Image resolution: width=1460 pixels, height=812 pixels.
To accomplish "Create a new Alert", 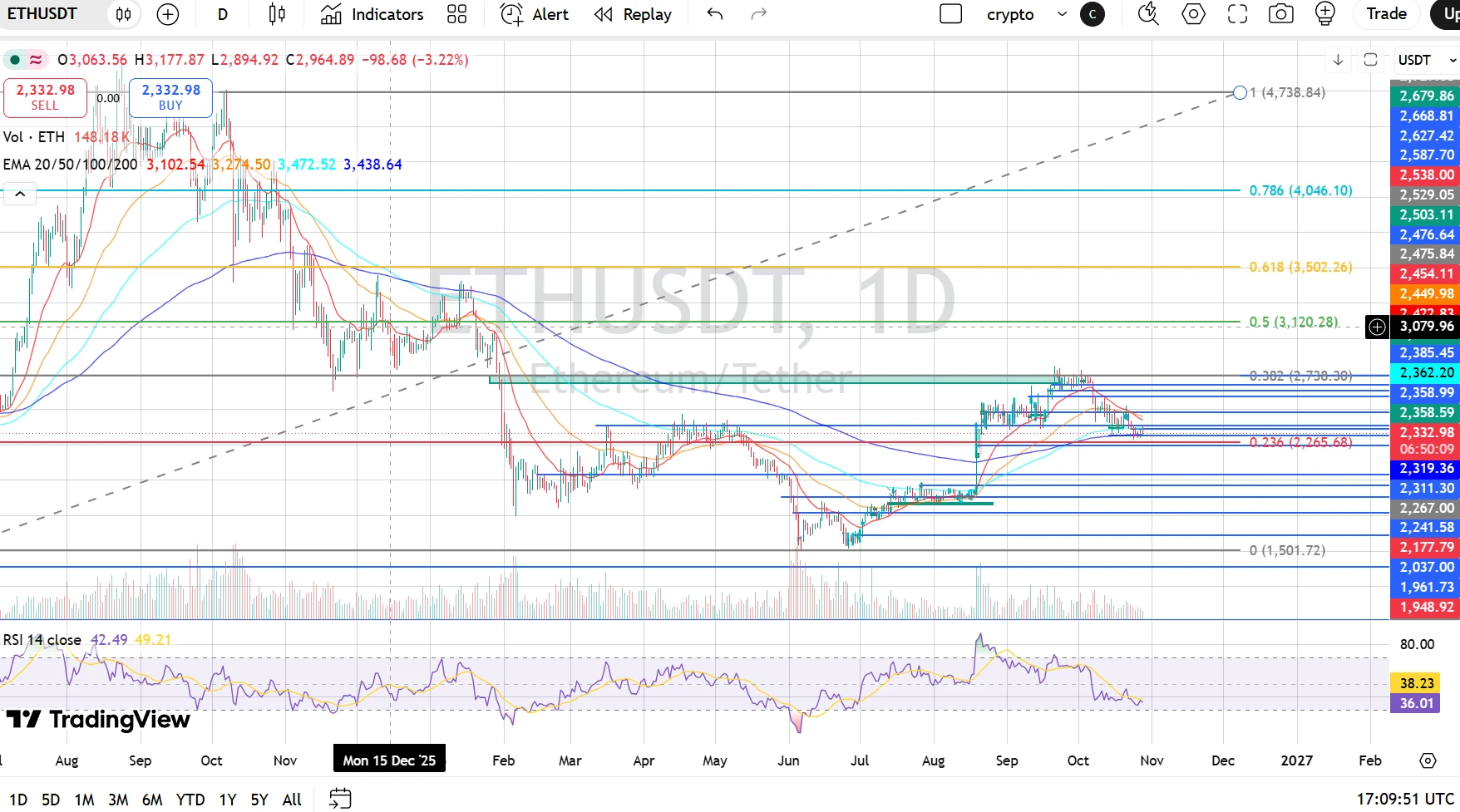I will (x=535, y=14).
